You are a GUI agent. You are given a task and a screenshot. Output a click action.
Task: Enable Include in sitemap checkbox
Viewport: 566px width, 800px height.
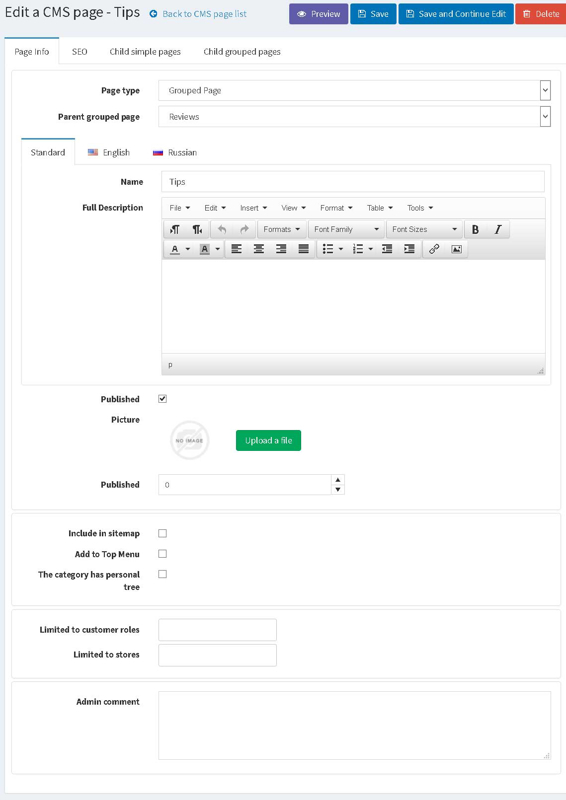162,533
